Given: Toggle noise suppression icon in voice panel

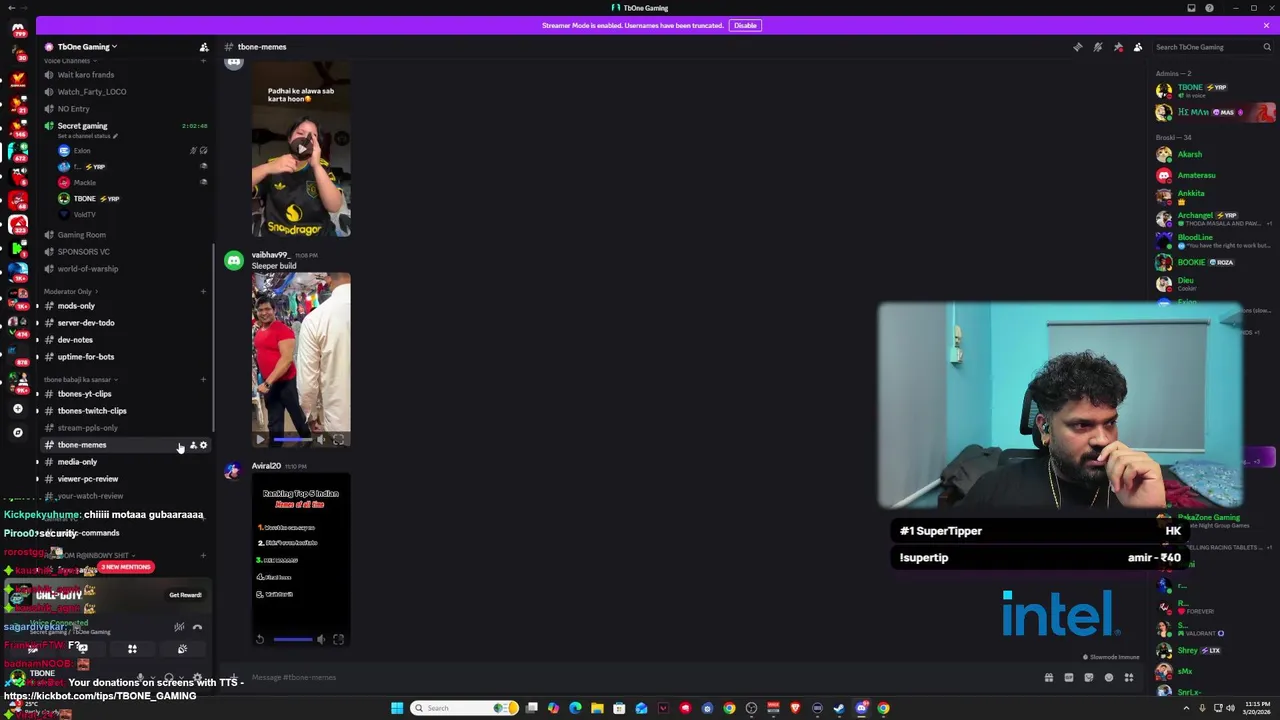Looking at the screenshot, I should [x=179, y=627].
